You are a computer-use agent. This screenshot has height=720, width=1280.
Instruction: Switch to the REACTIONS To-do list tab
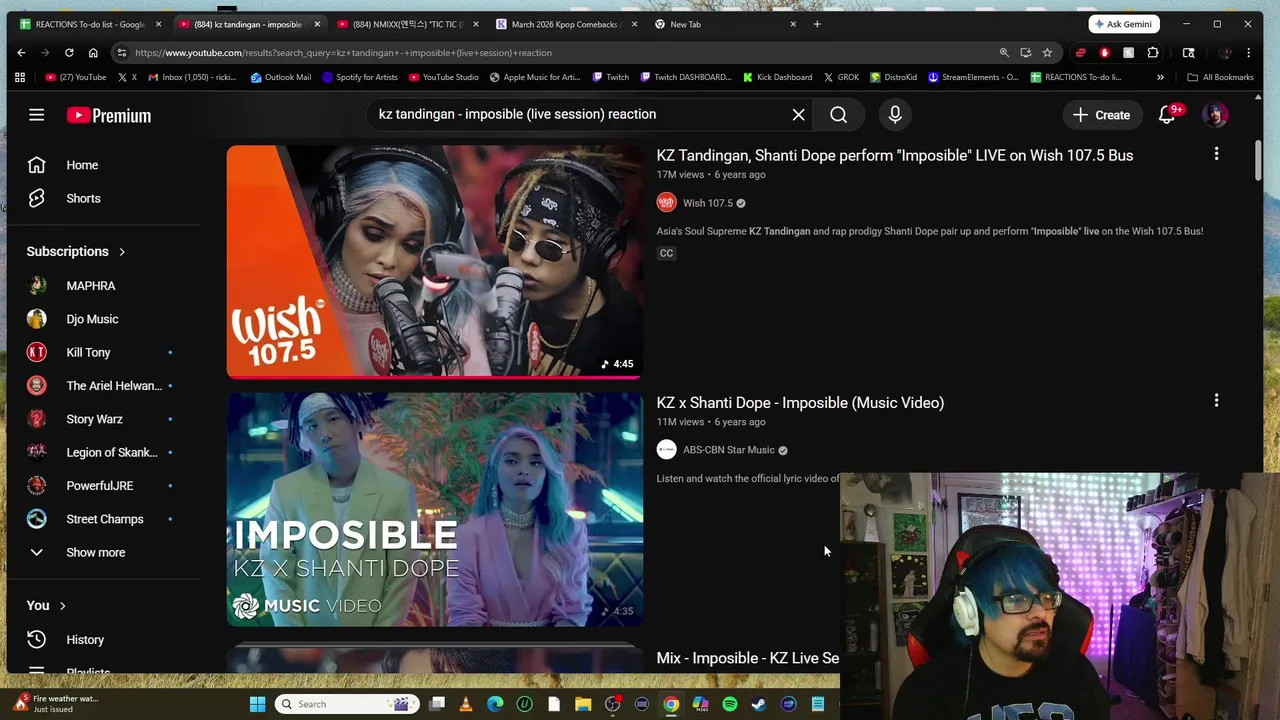(x=89, y=24)
